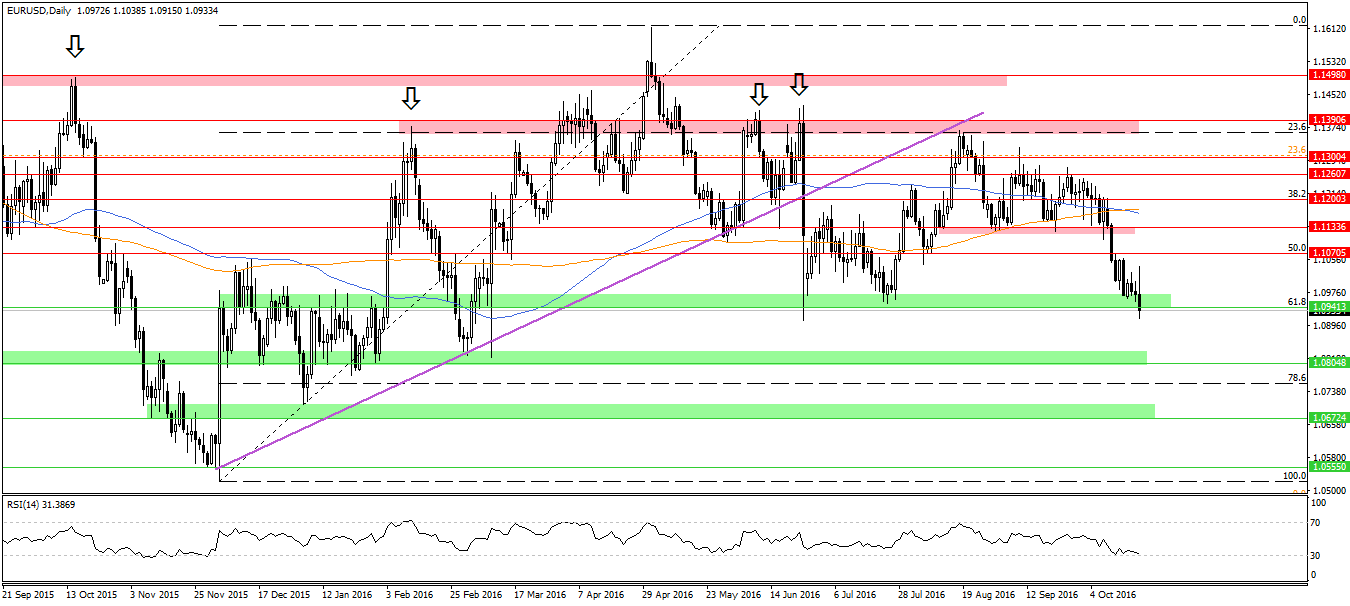Click the 29 Apr 2016 date label
The image size is (1350, 606).
(667, 594)
